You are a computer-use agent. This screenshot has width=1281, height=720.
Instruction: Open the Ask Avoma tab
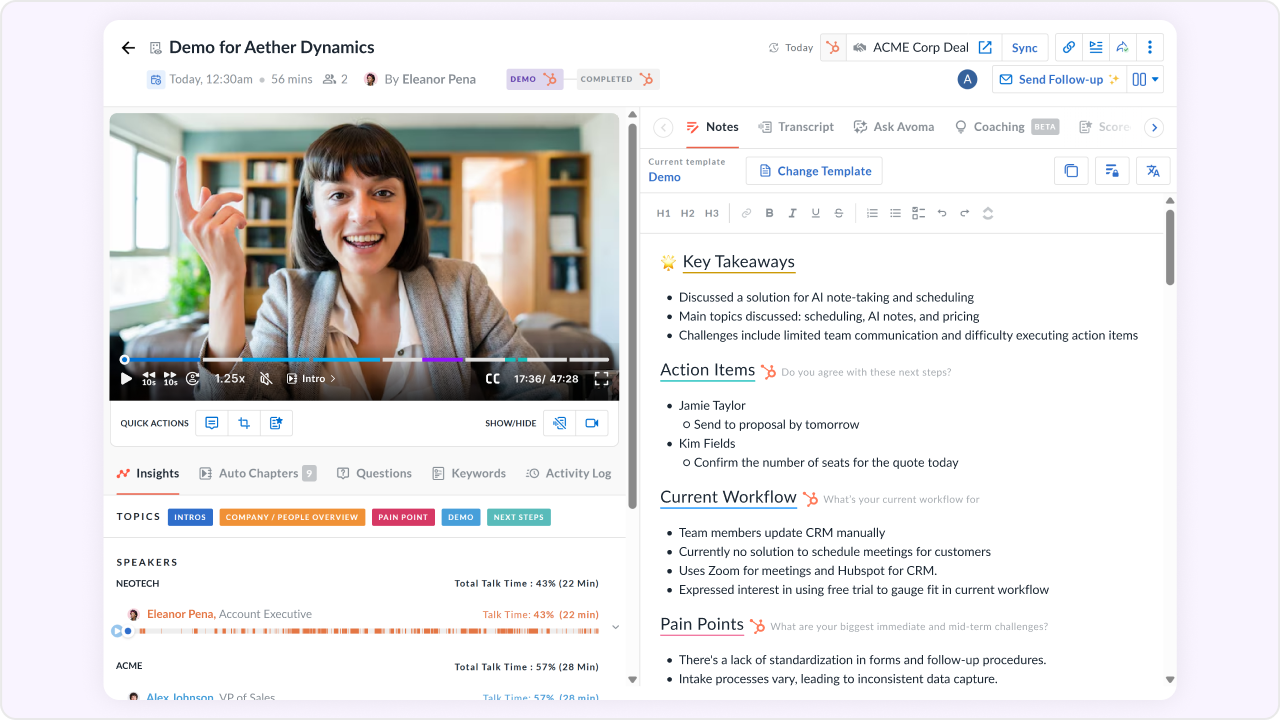coord(894,127)
